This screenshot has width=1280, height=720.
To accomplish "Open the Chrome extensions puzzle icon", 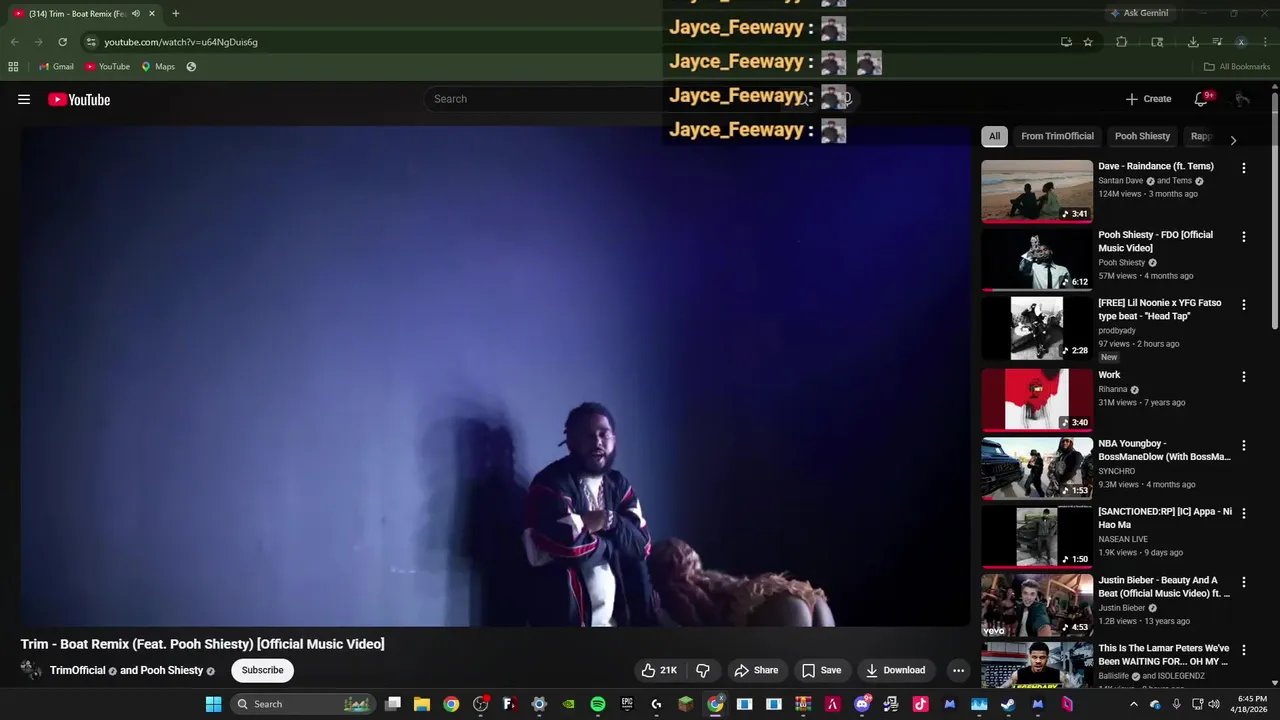I will tap(1121, 42).
